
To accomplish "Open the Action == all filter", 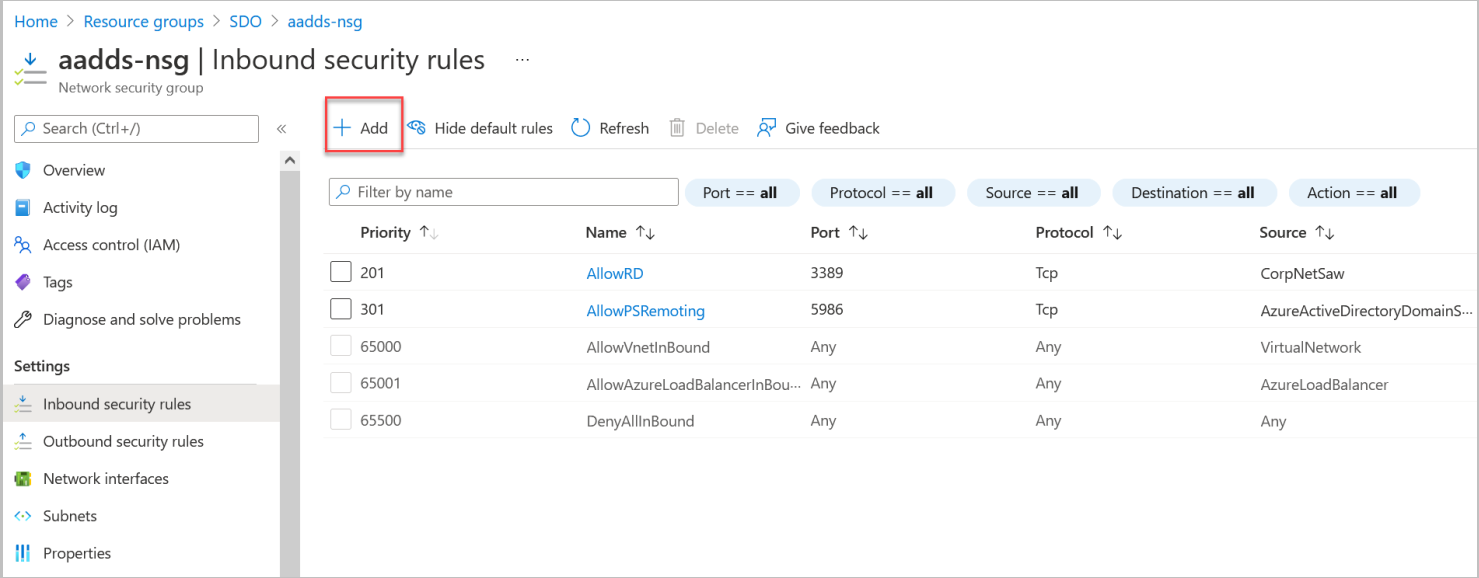I will click(1354, 193).
